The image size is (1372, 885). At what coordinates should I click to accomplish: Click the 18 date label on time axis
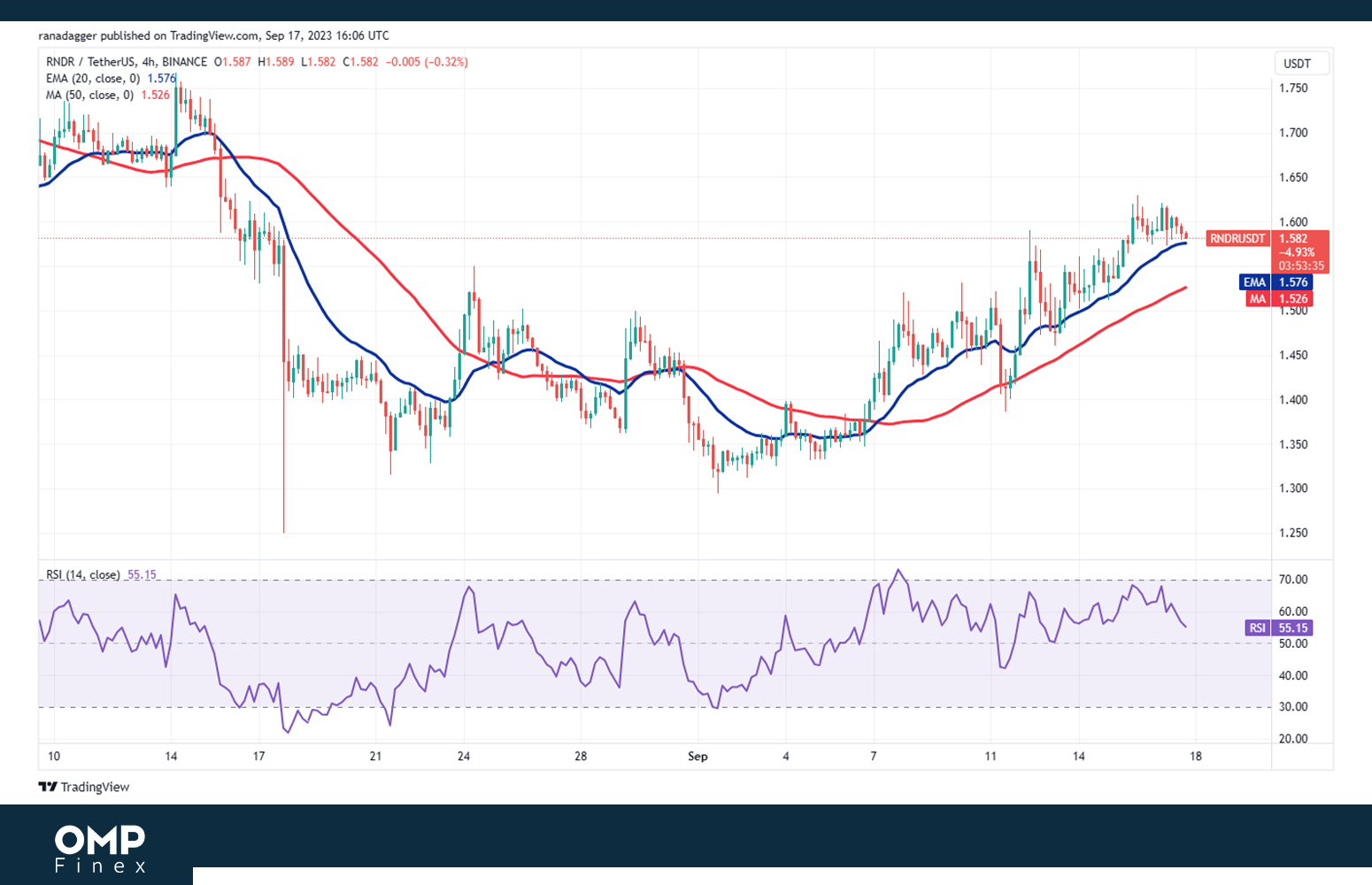point(1196,757)
